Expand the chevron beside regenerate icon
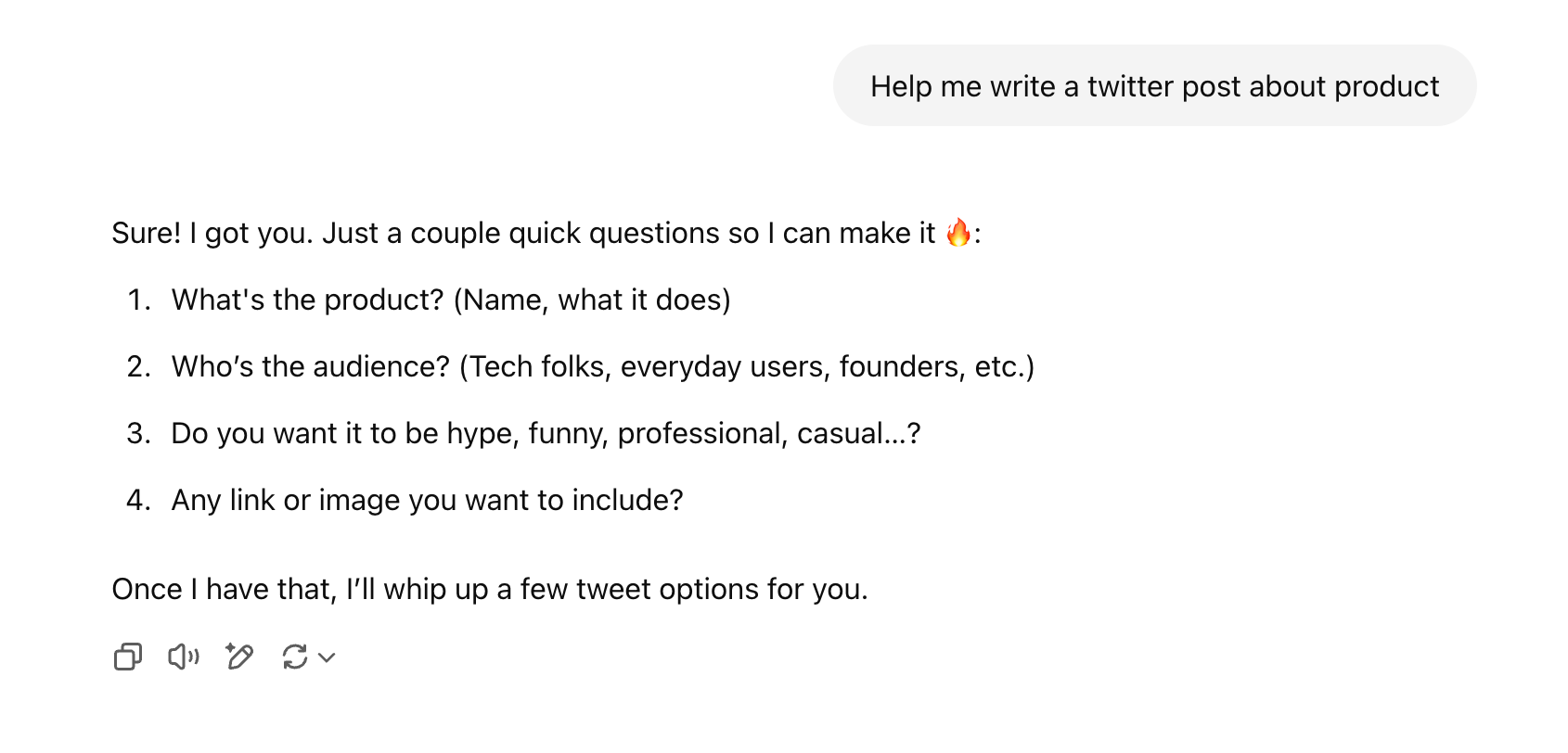This screenshot has width=1568, height=753. pos(327,657)
